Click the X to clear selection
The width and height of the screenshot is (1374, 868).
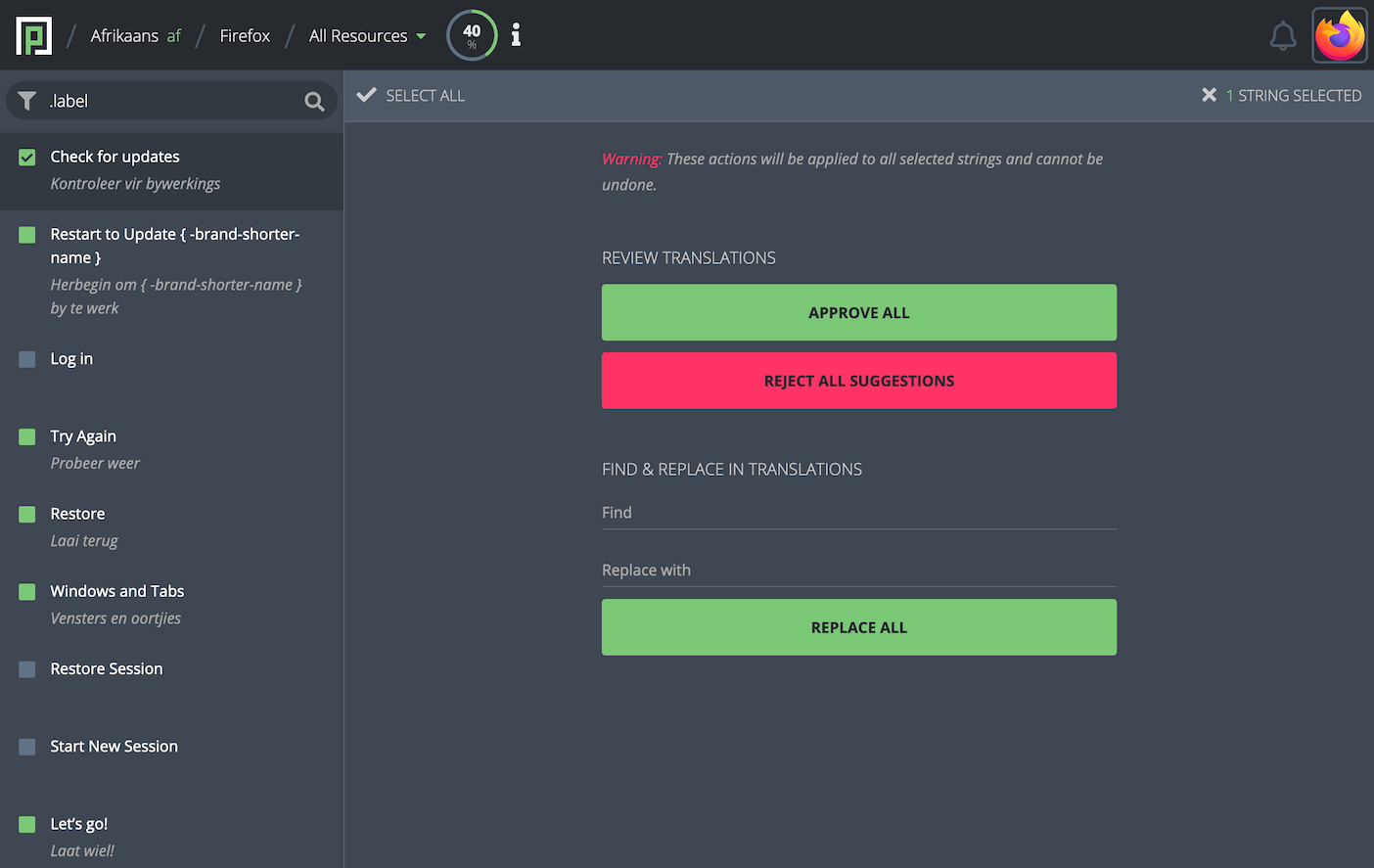1209,95
